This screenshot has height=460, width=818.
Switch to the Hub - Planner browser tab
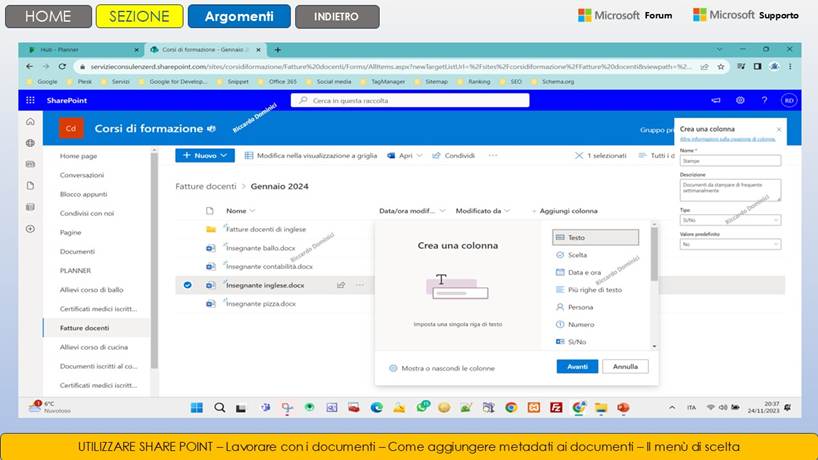click(83, 50)
